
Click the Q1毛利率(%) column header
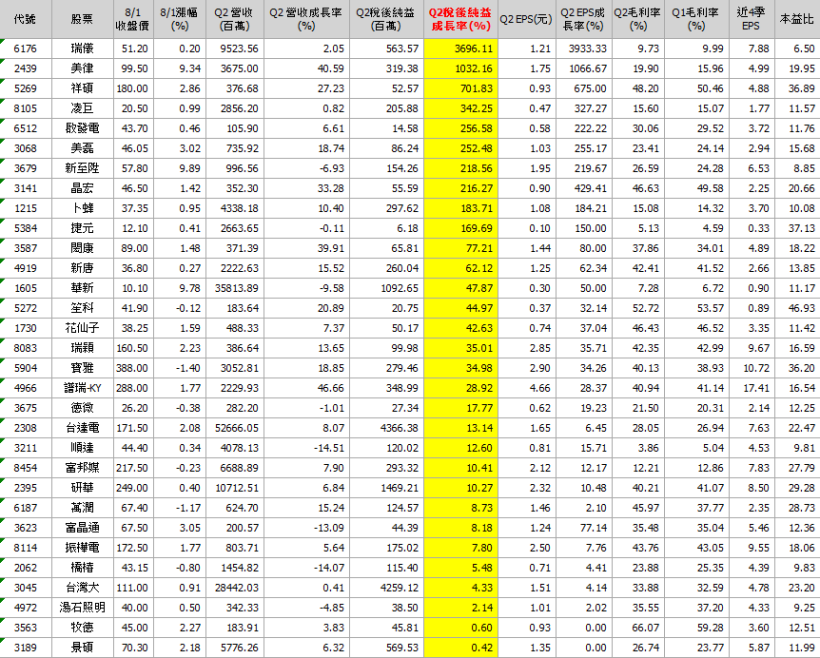[x=697, y=19]
